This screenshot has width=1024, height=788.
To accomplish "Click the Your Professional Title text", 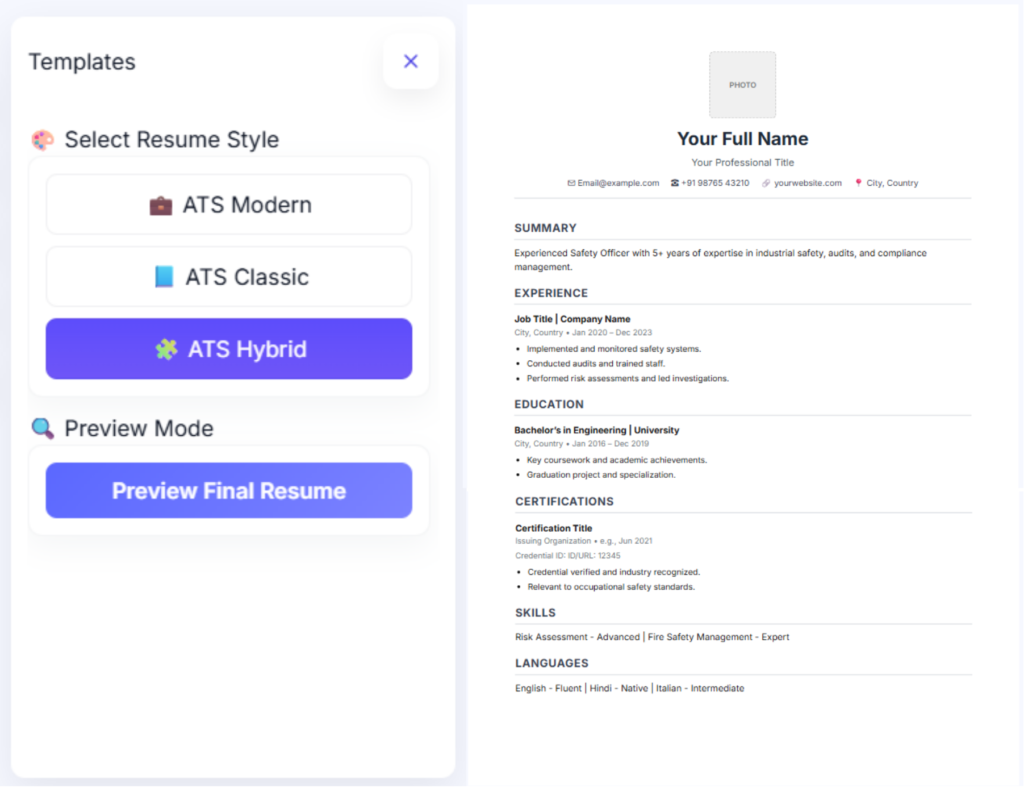I will (742, 162).
